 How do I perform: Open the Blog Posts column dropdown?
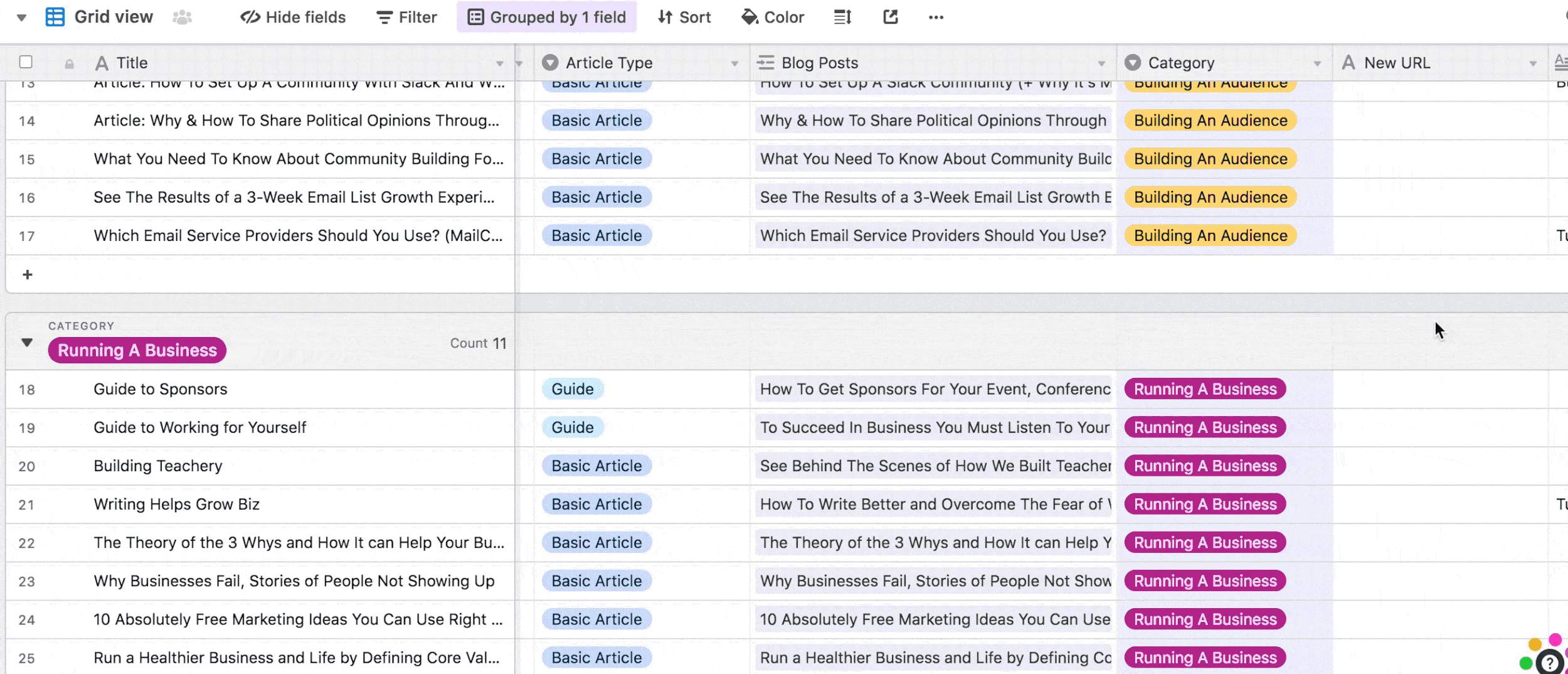point(1101,63)
